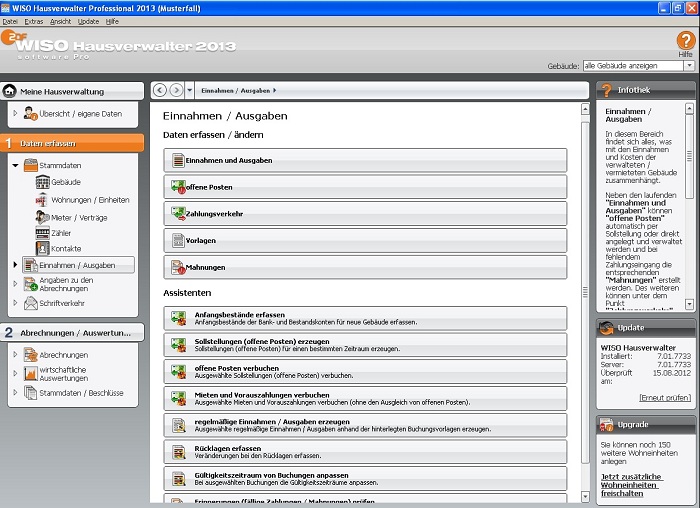Start Mieten und Vorauszahlungen verbuchen assistant
Screen dimensions: 700x508
[x=365, y=399]
